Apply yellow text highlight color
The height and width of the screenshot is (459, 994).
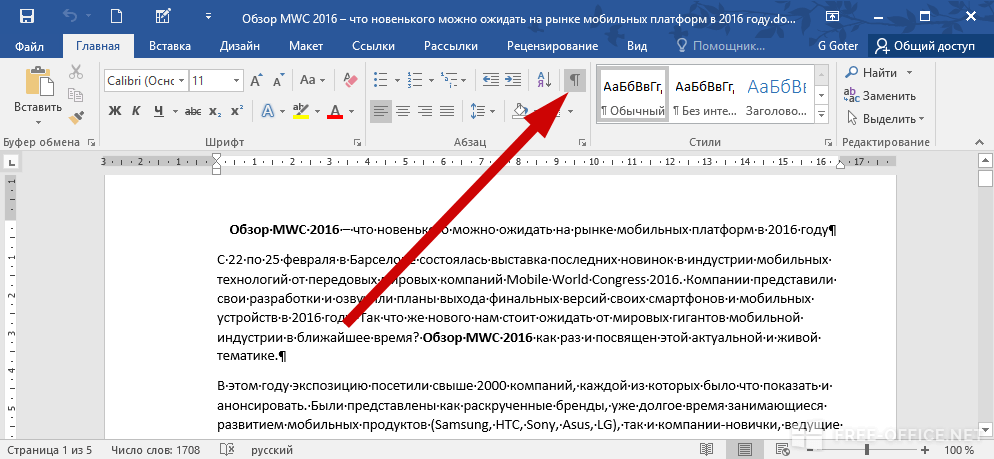301,112
